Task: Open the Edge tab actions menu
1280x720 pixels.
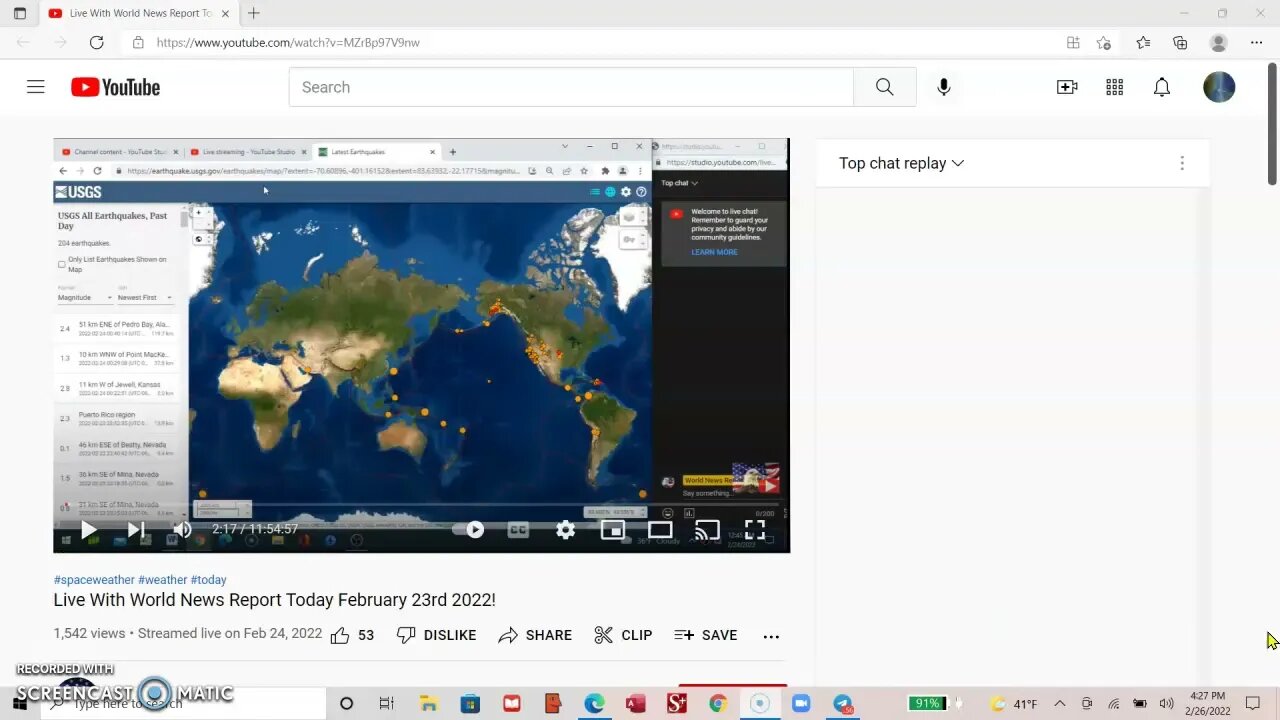Action: click(20, 13)
